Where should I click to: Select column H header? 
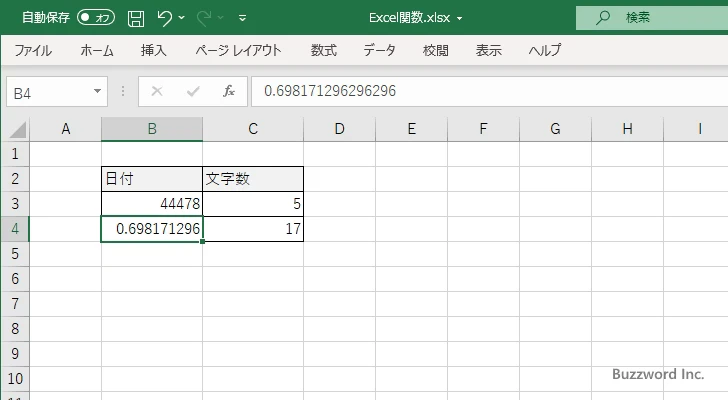pos(627,129)
